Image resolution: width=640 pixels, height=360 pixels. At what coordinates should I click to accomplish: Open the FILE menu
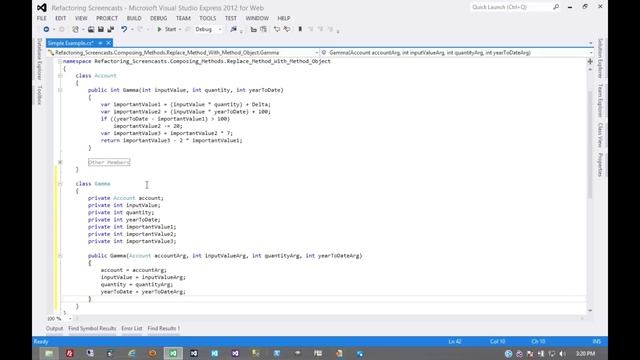click(41, 18)
